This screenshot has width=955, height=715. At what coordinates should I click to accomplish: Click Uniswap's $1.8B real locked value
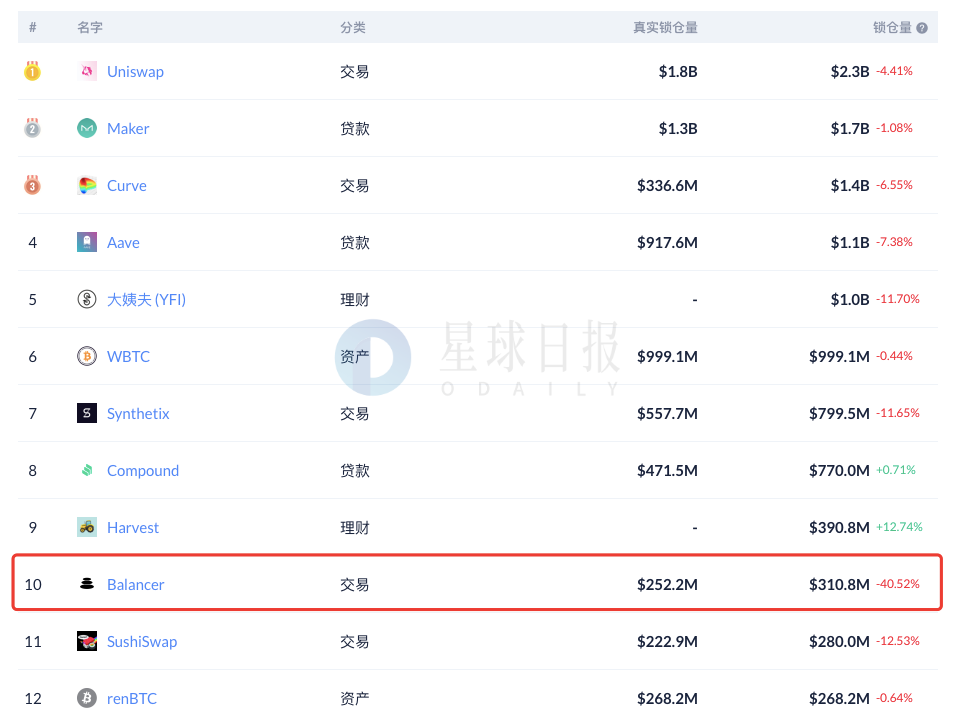[678, 72]
